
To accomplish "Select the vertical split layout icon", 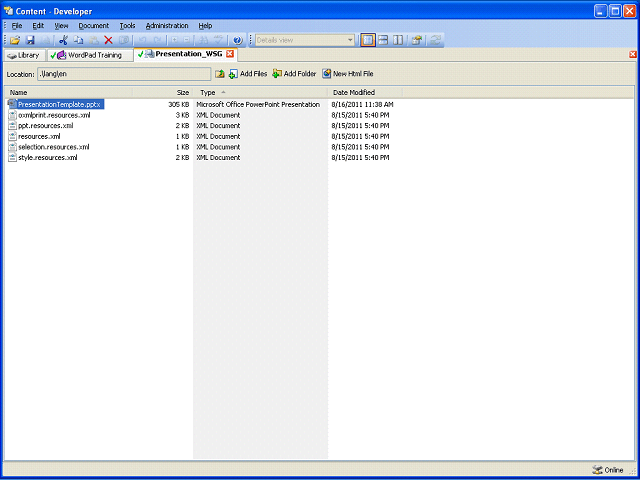I will coord(398,40).
